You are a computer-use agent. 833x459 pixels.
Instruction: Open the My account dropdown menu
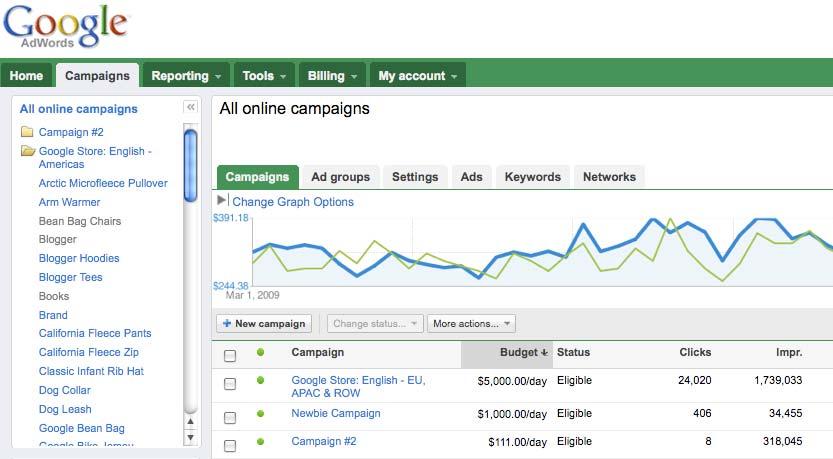[x=418, y=75]
